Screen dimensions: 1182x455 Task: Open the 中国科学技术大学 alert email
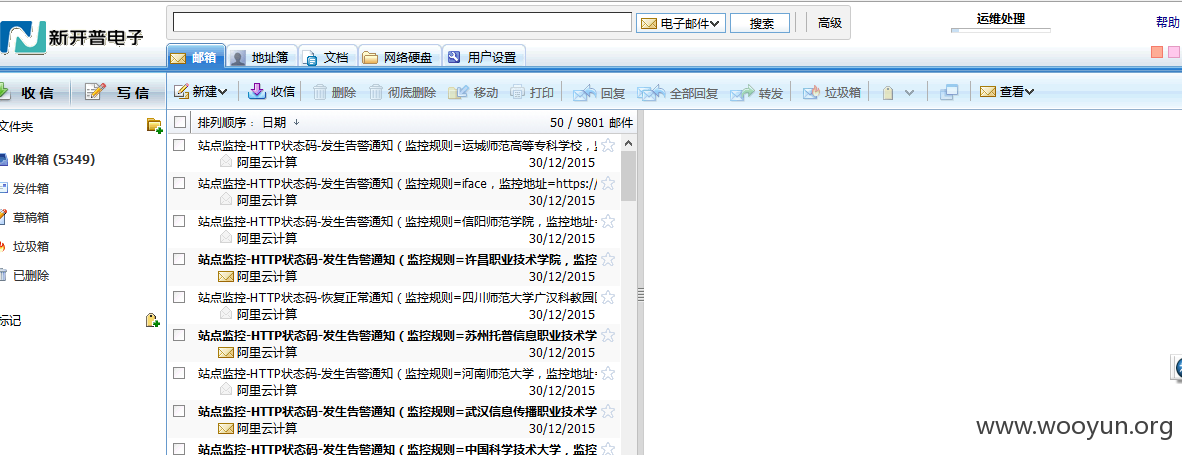click(398, 449)
